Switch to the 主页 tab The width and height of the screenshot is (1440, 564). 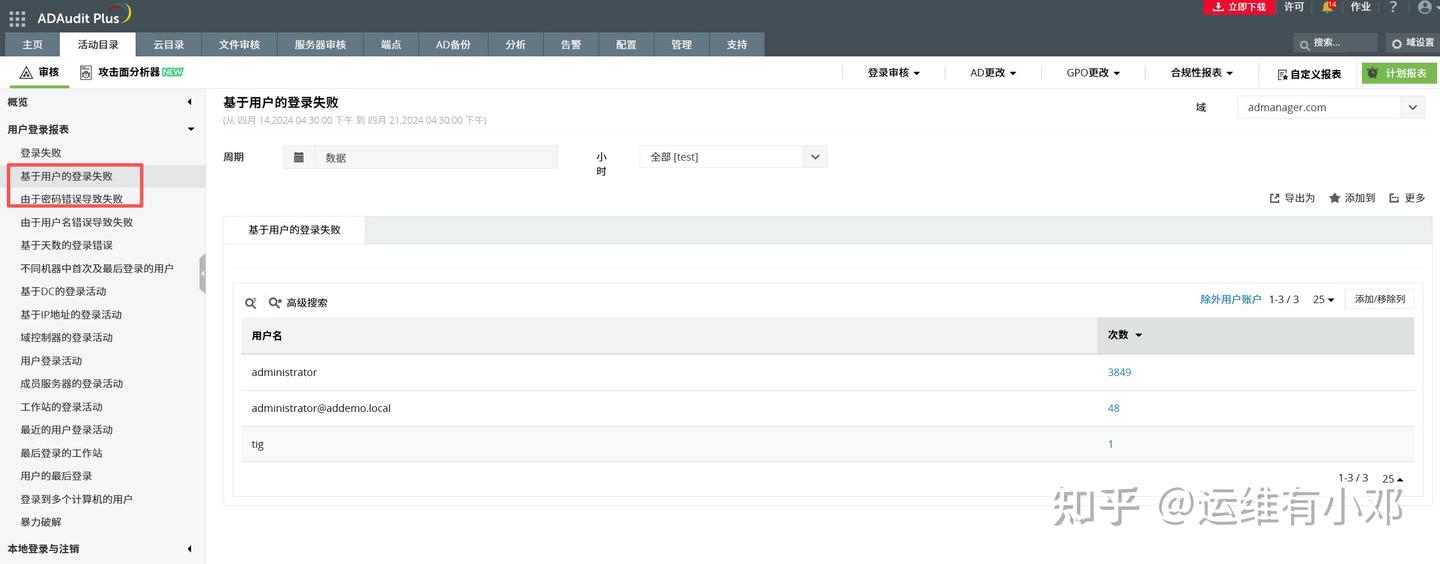coord(33,44)
